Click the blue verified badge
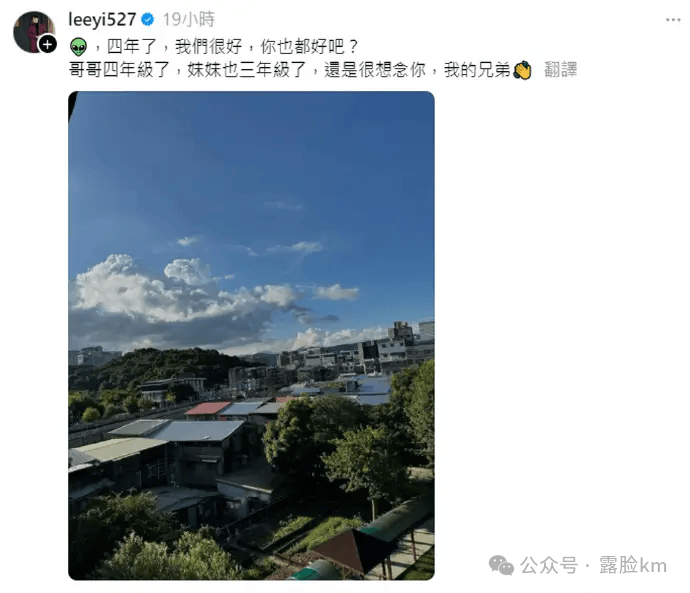Screen dimensions: 690x593 [x=148, y=19]
